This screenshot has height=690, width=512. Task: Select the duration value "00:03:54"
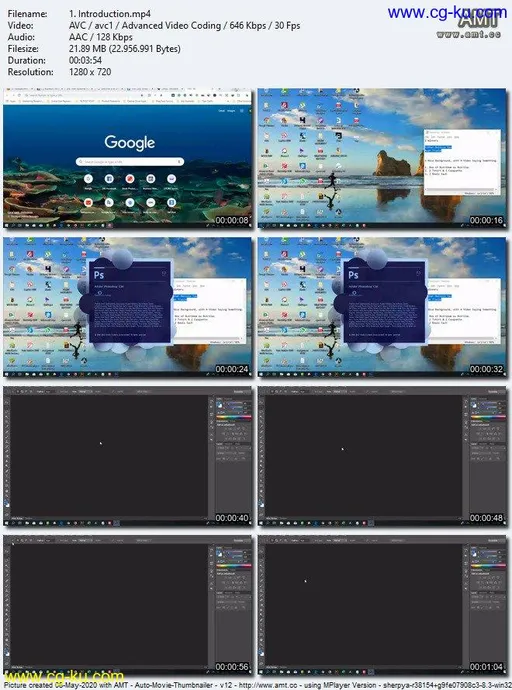pyautogui.click(x=85, y=60)
